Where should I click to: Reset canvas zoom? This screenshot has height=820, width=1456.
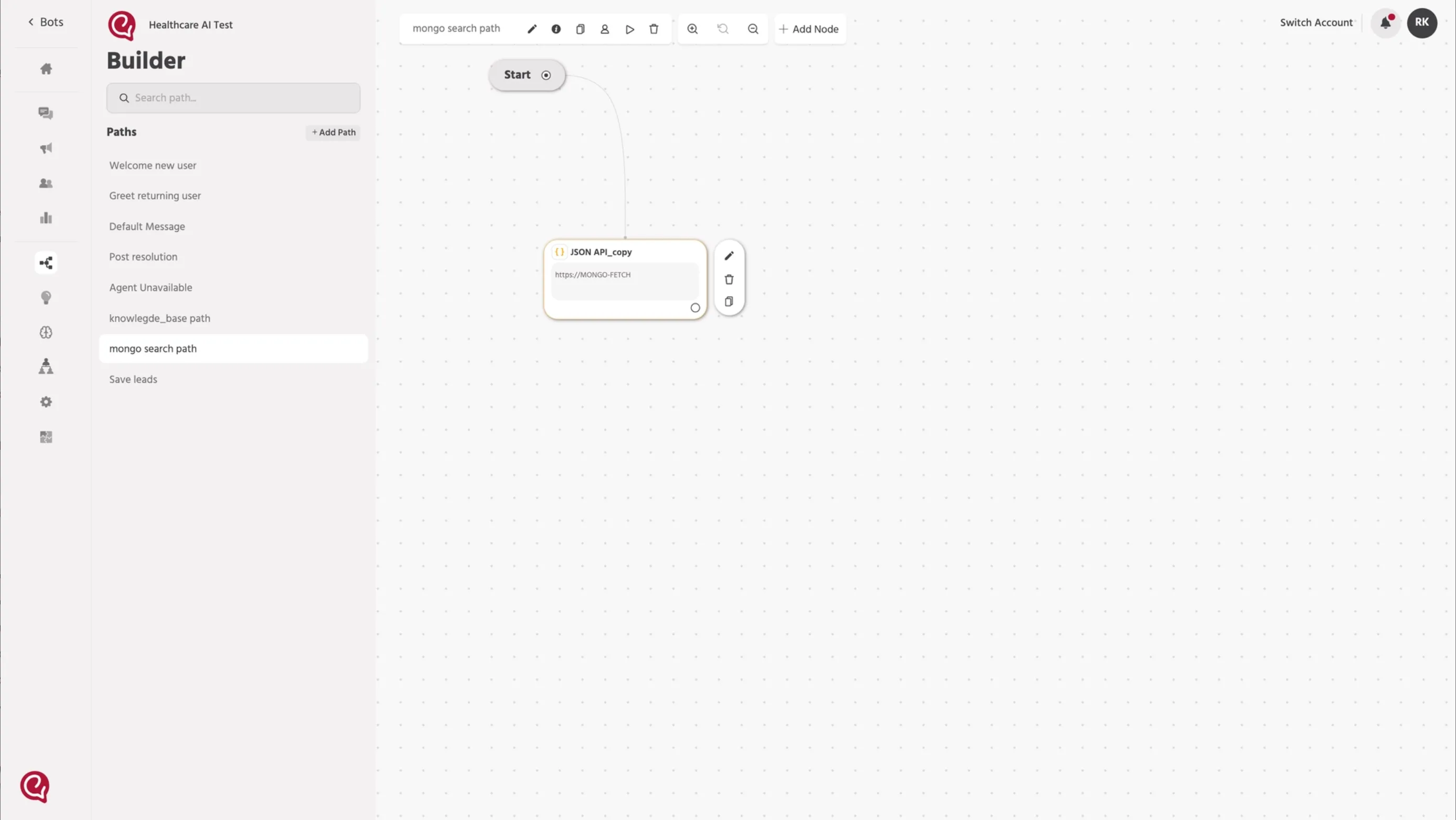[723, 29]
